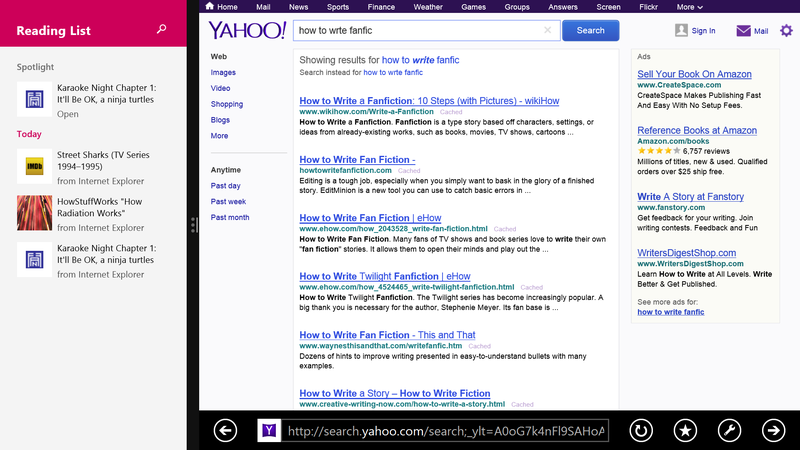Expand More search categories
The width and height of the screenshot is (800, 450).
(219, 136)
